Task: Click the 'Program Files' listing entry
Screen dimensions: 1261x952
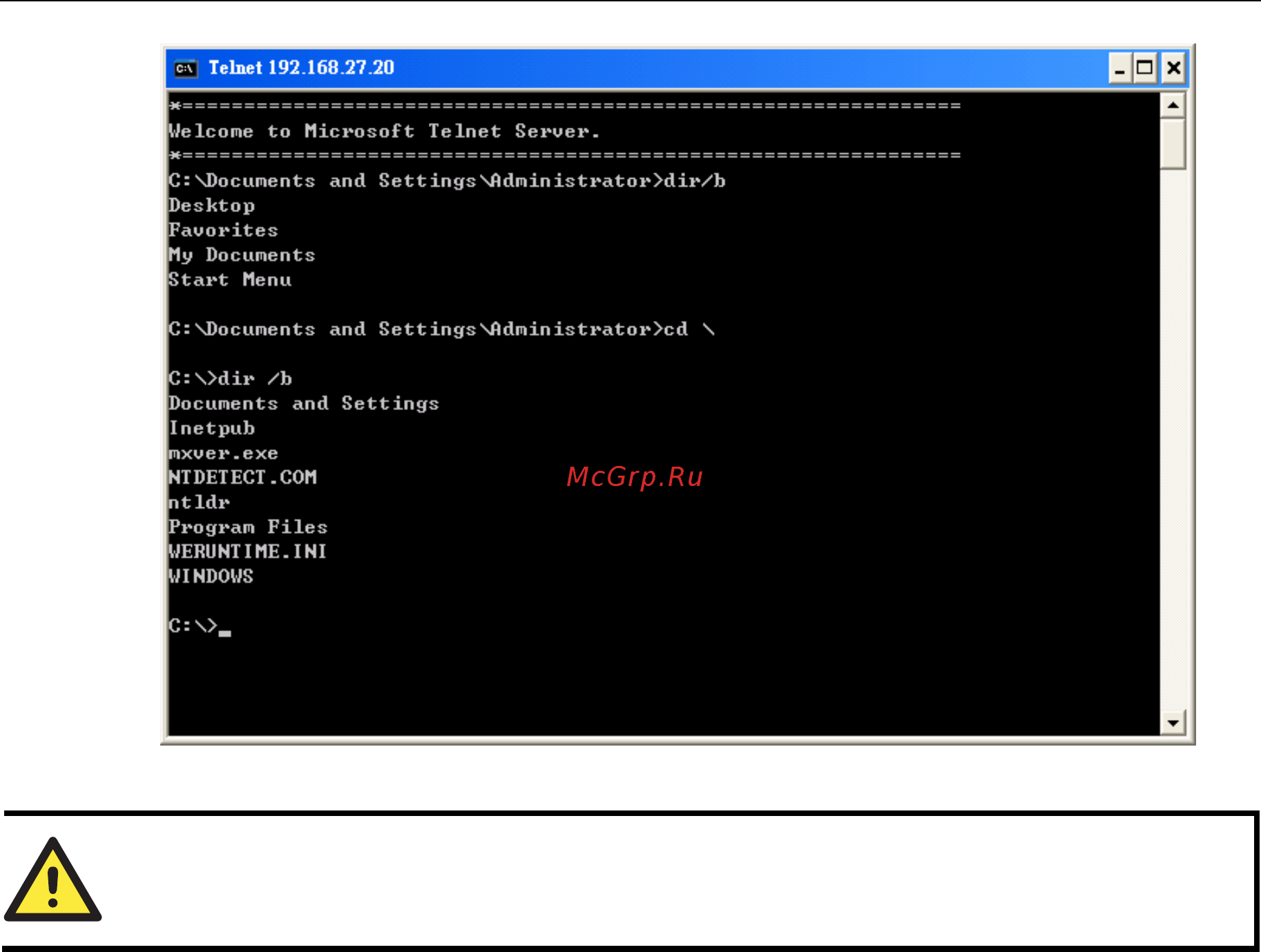Action: (248, 527)
